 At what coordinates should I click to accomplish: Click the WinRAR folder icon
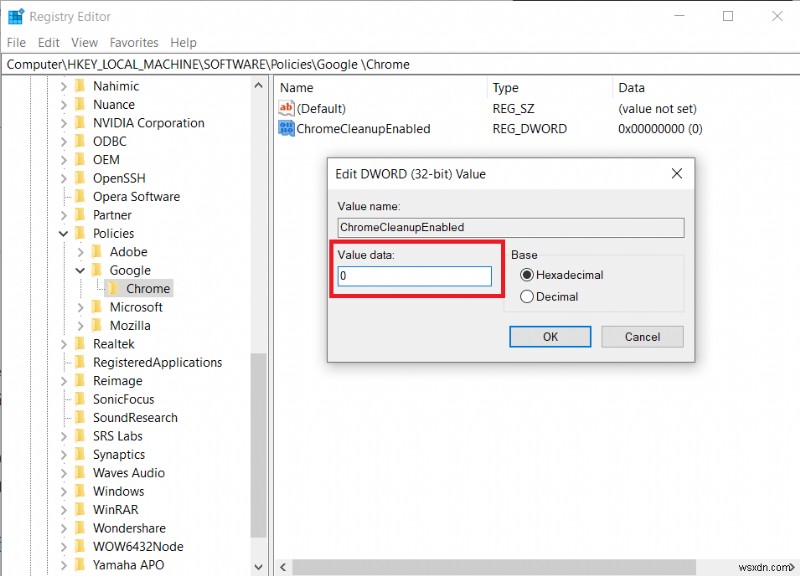pyautogui.click(x=80, y=509)
